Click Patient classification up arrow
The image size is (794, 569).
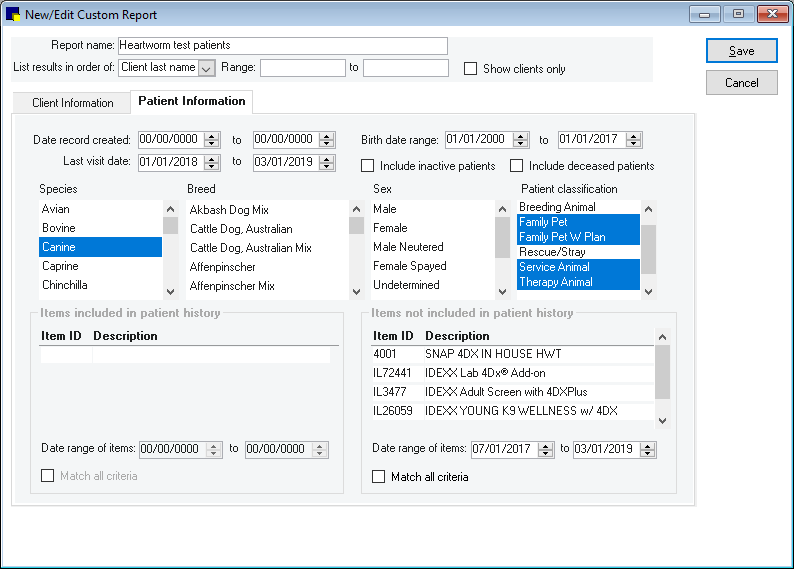[648, 209]
